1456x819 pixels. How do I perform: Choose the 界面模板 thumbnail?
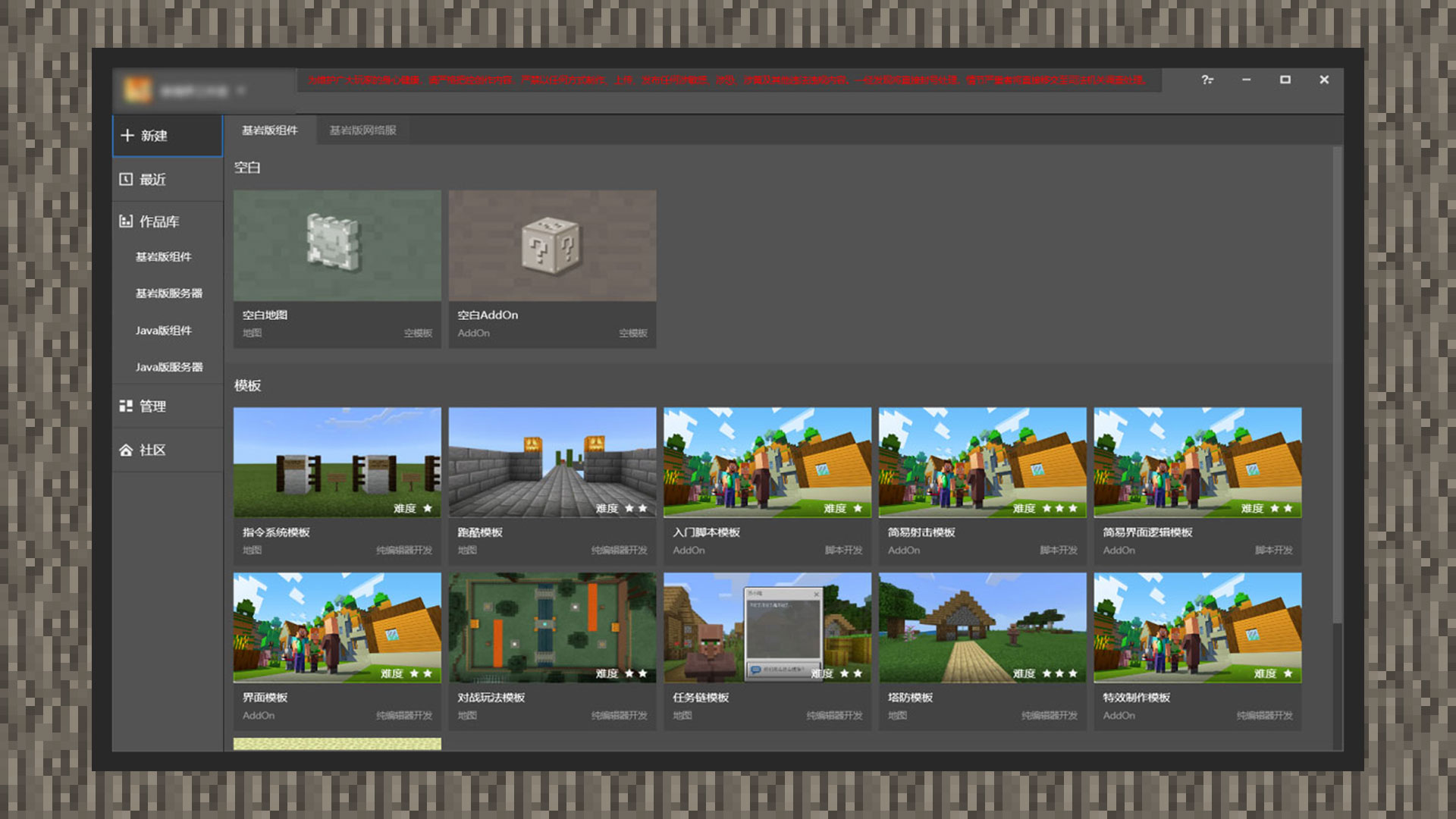click(337, 628)
